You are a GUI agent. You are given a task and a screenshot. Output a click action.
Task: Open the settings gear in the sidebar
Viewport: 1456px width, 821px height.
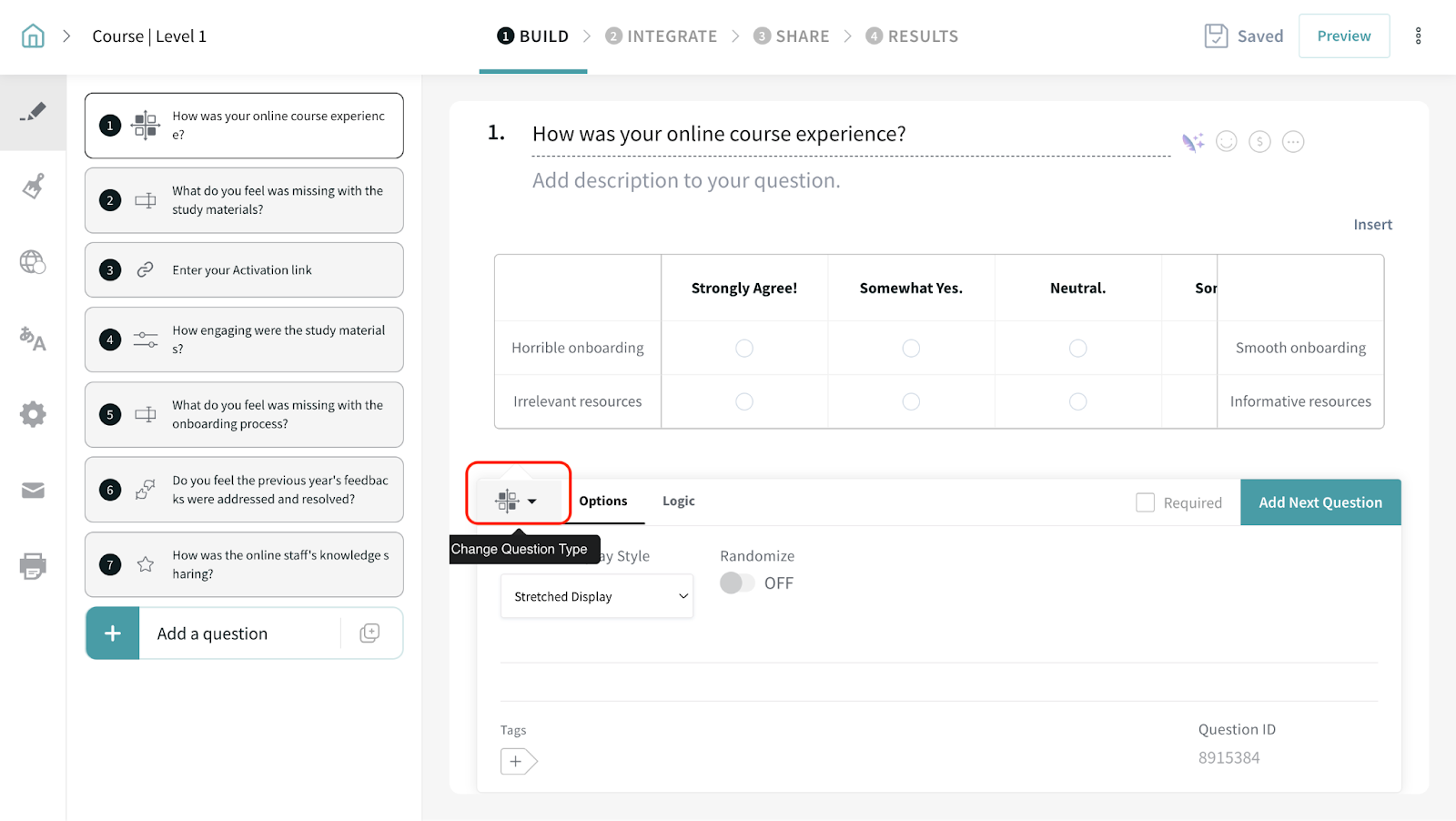tap(33, 414)
